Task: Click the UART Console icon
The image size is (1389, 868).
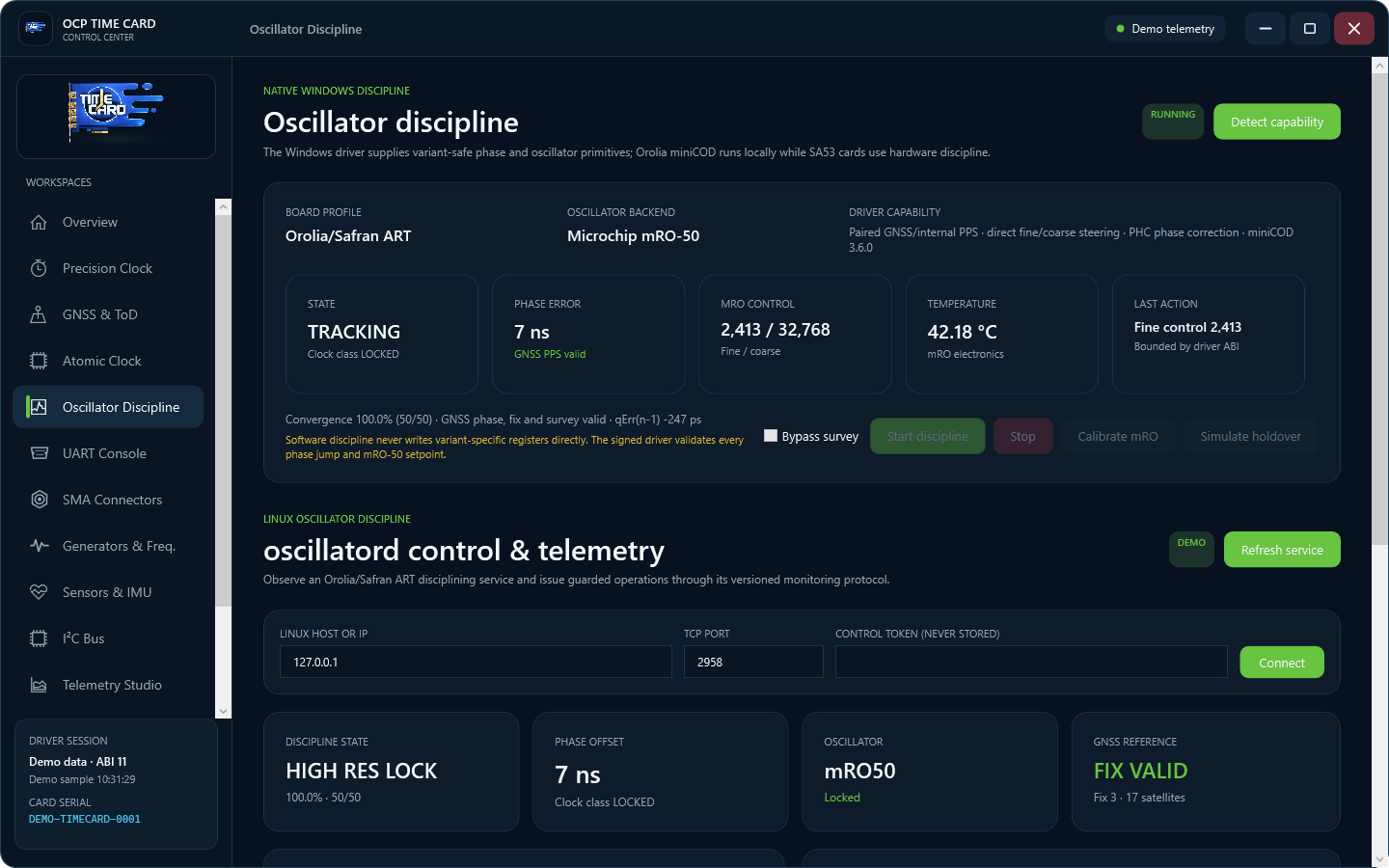Action: [x=39, y=453]
